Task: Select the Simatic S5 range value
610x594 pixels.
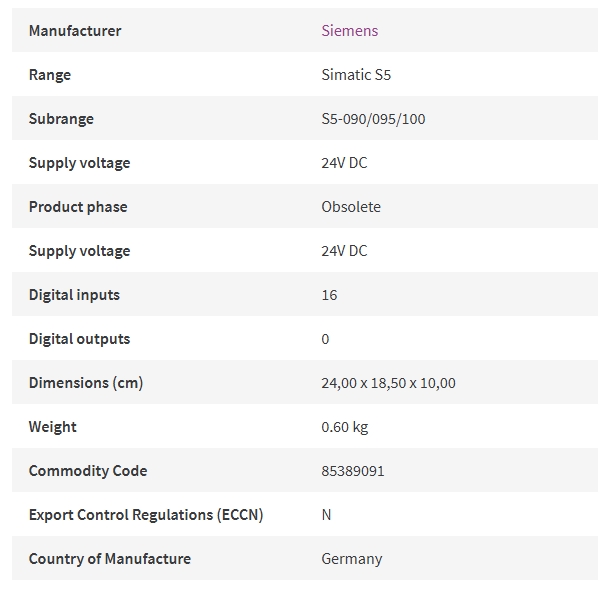Action: coord(356,74)
